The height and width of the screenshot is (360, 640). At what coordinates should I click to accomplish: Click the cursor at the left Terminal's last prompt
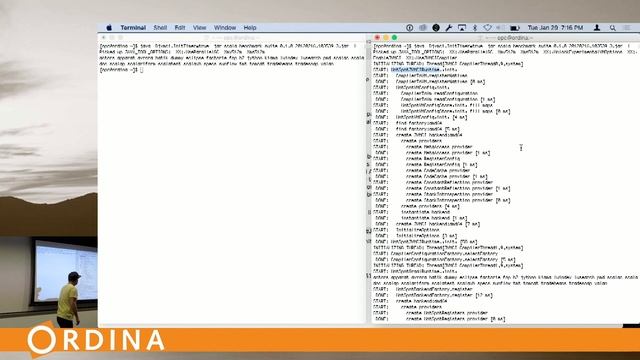tap(142, 70)
